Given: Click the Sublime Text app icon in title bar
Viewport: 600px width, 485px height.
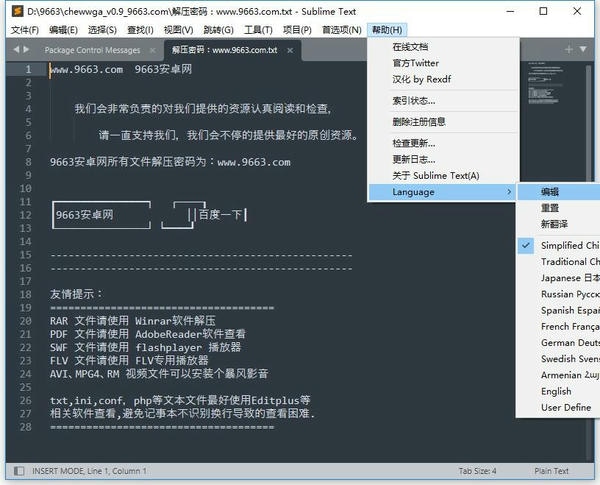Looking at the screenshot, I should pos(17,11).
